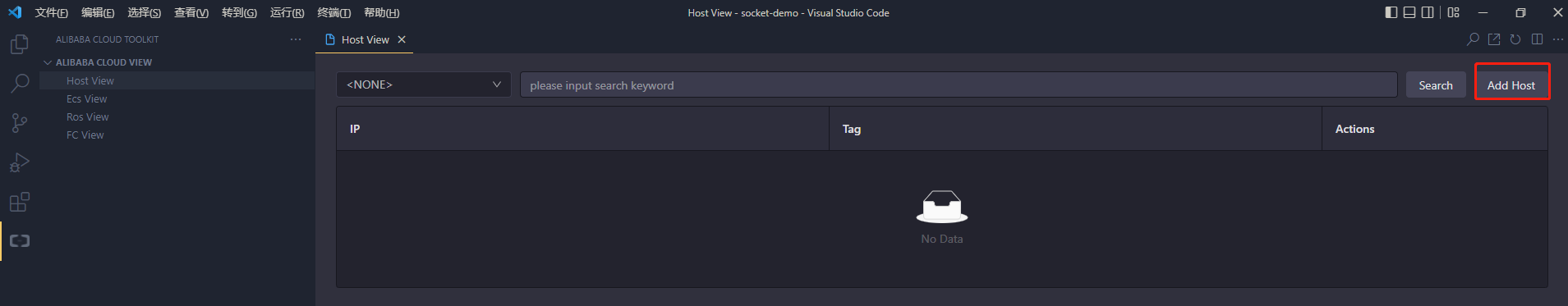This screenshot has height=306, width=1568.
Task: Click the Search button
Action: (x=1435, y=85)
